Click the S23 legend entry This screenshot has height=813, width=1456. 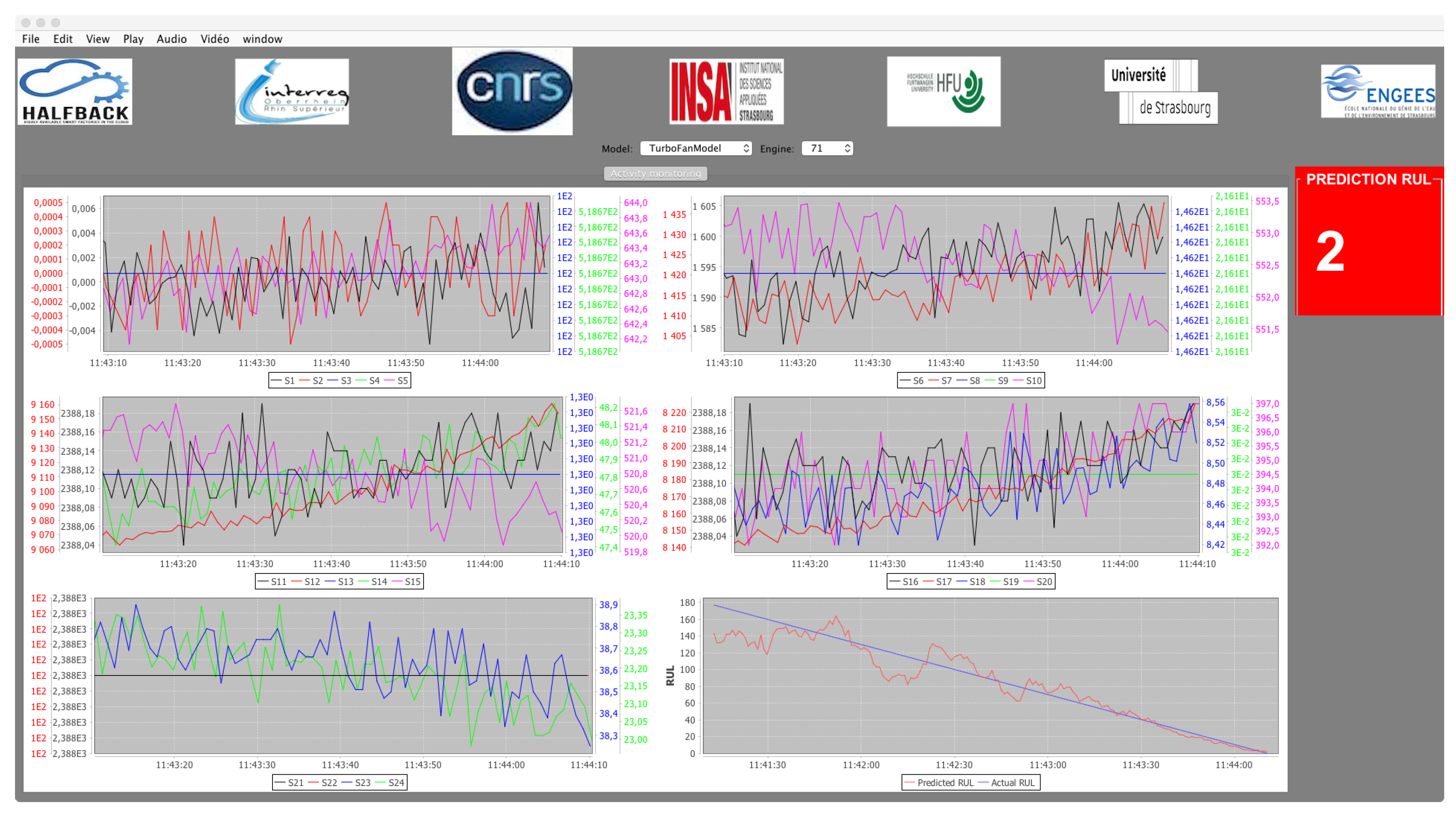357,783
